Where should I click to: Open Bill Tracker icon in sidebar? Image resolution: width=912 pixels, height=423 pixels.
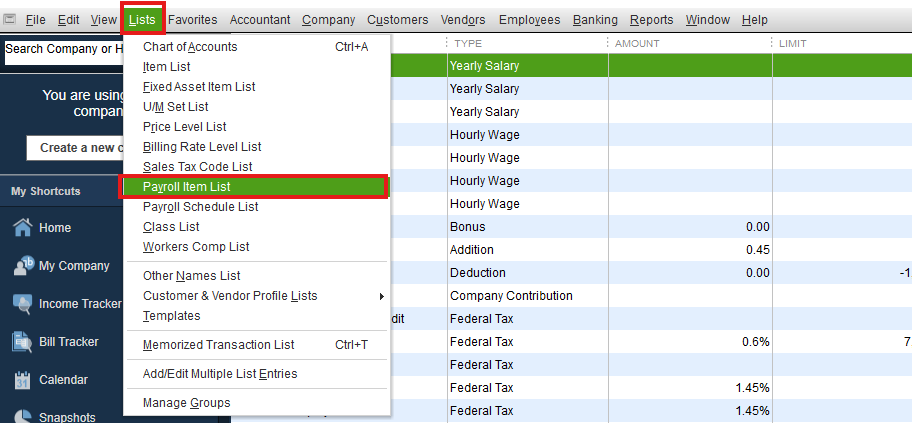point(22,342)
